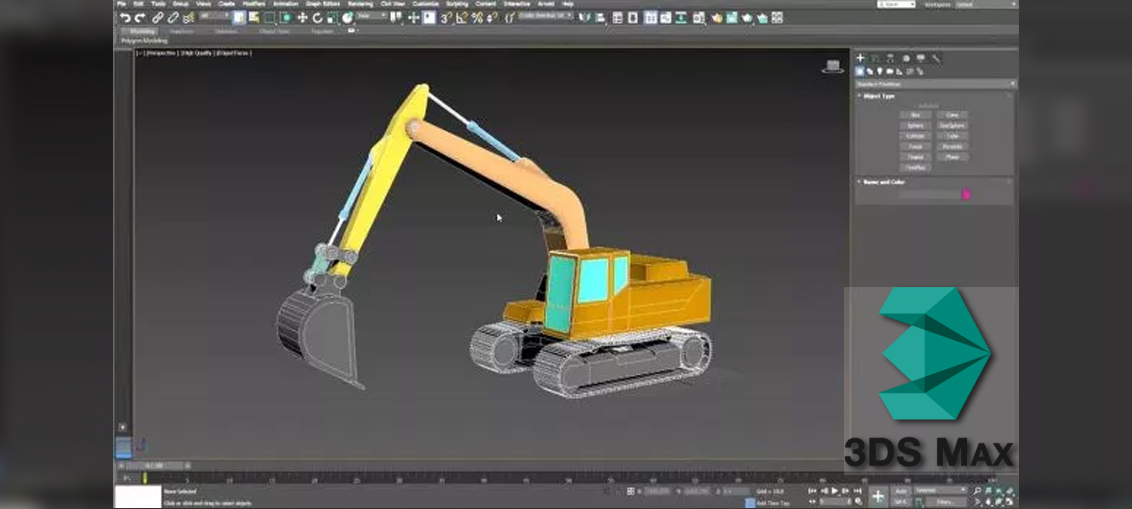Activate the Select and Rotate tool
1132x509 pixels.
pos(317,18)
